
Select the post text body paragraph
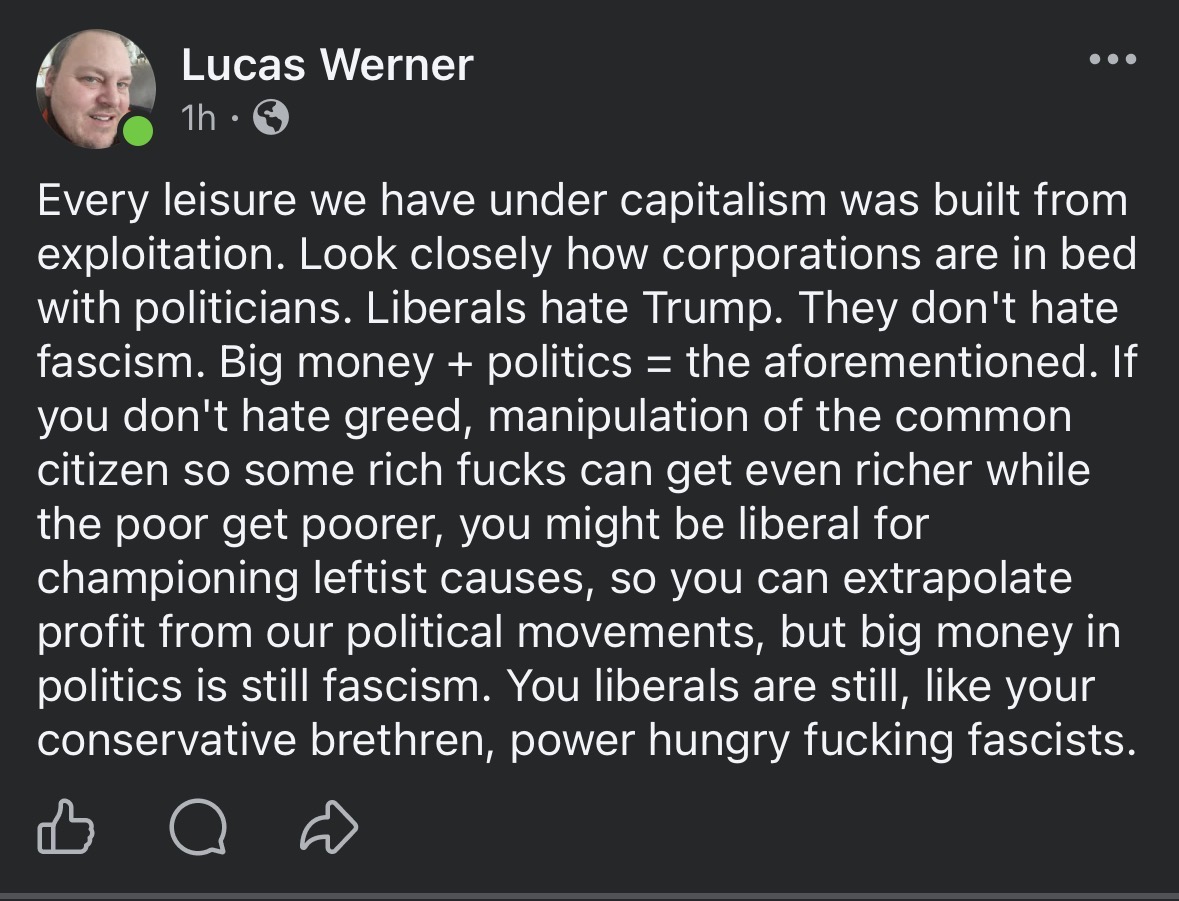[x=586, y=470]
